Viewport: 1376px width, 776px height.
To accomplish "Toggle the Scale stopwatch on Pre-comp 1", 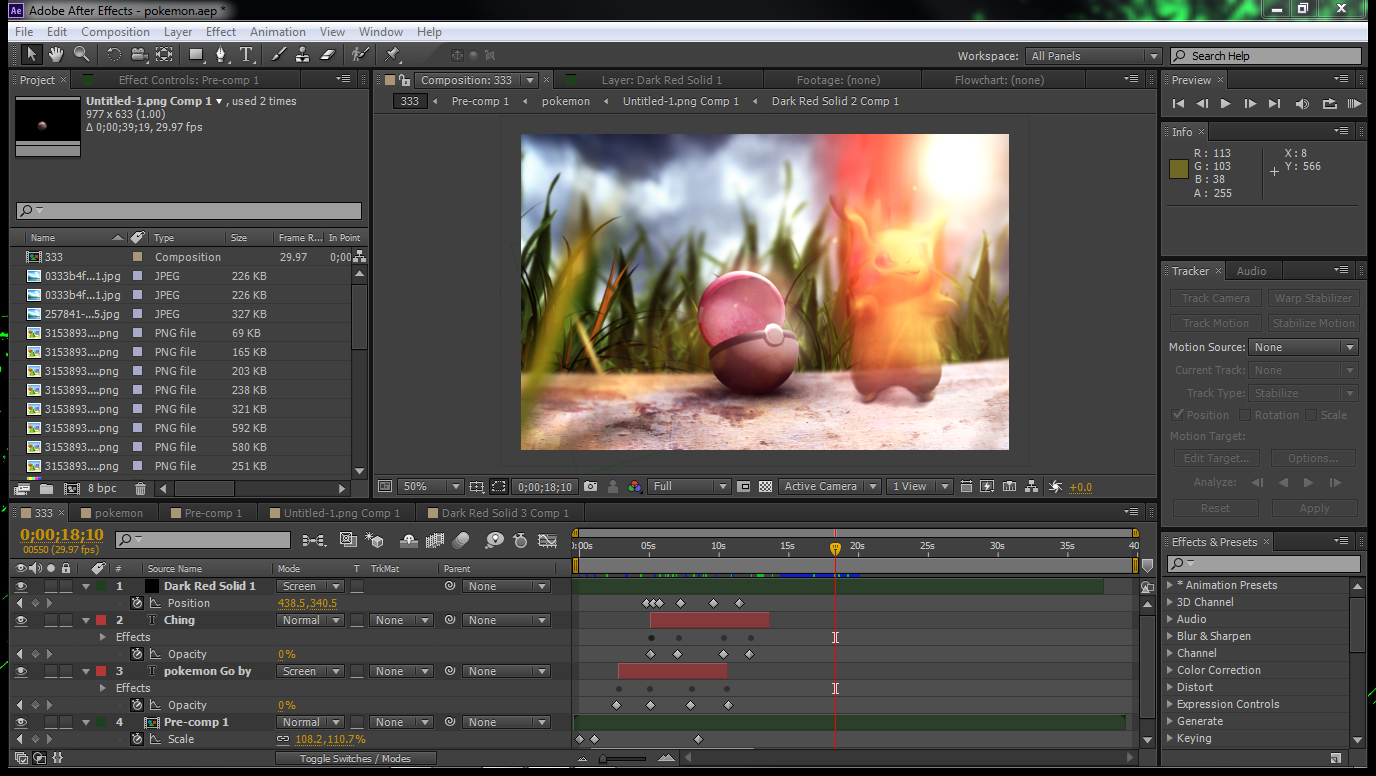I will tap(137, 739).
